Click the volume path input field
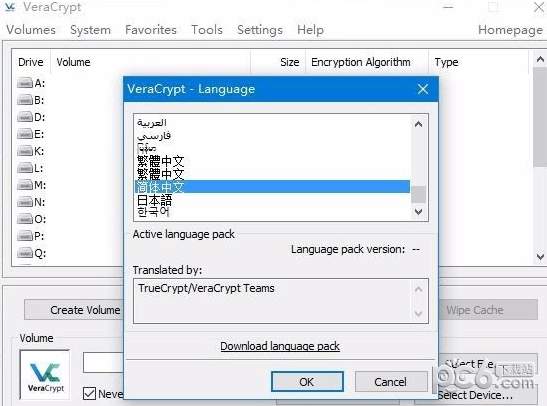The image size is (547, 406). [103, 362]
